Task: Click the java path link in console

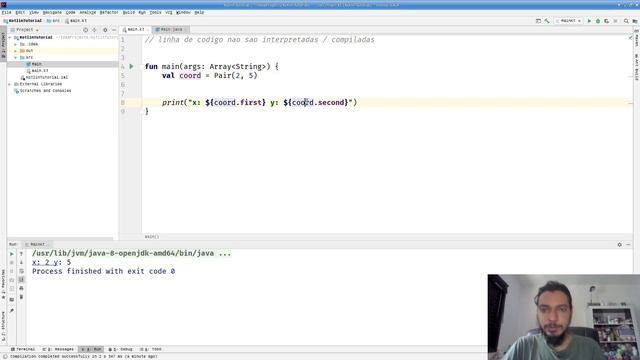Action: pos(131,253)
